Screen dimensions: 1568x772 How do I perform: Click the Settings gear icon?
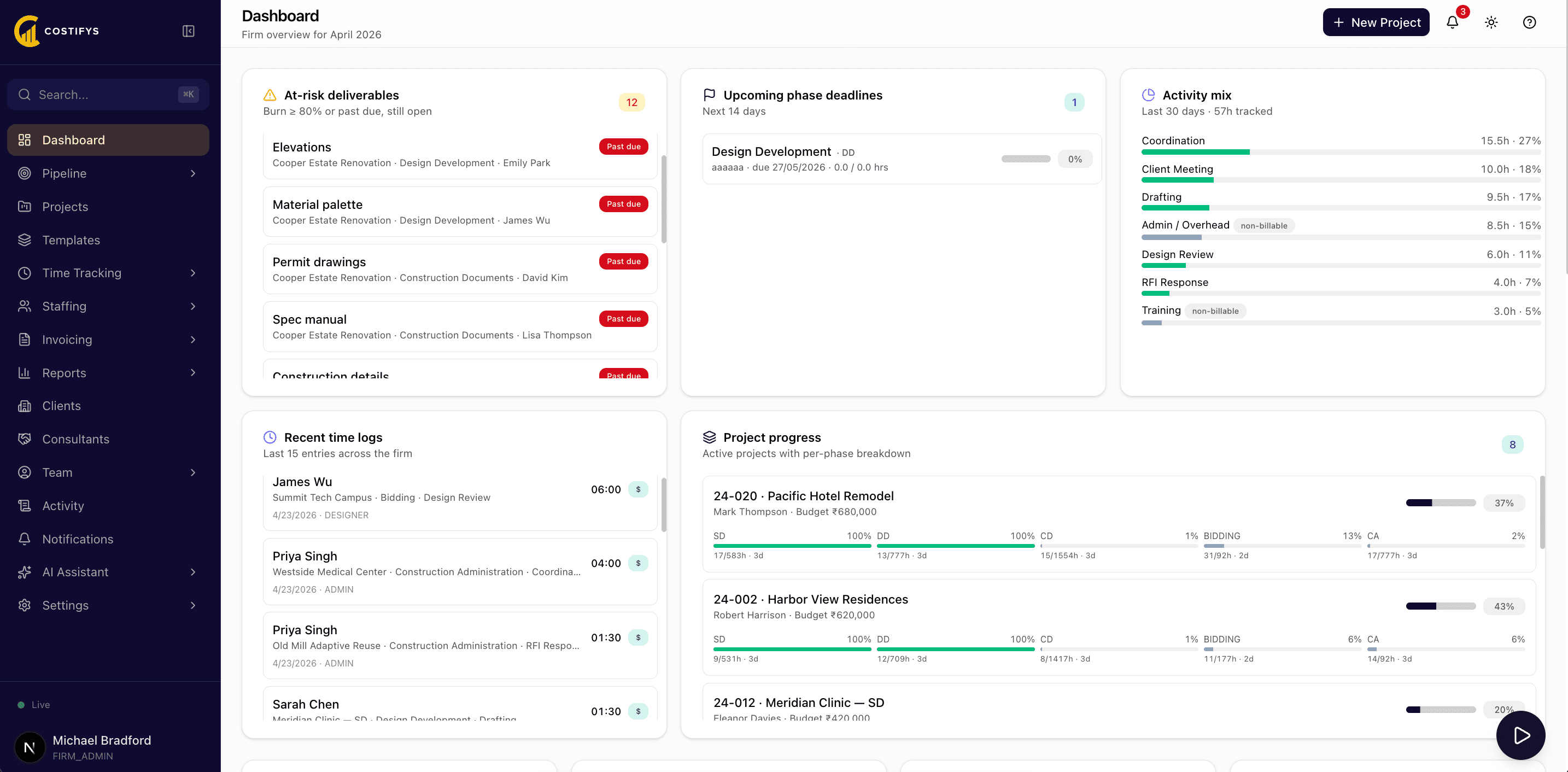25,605
